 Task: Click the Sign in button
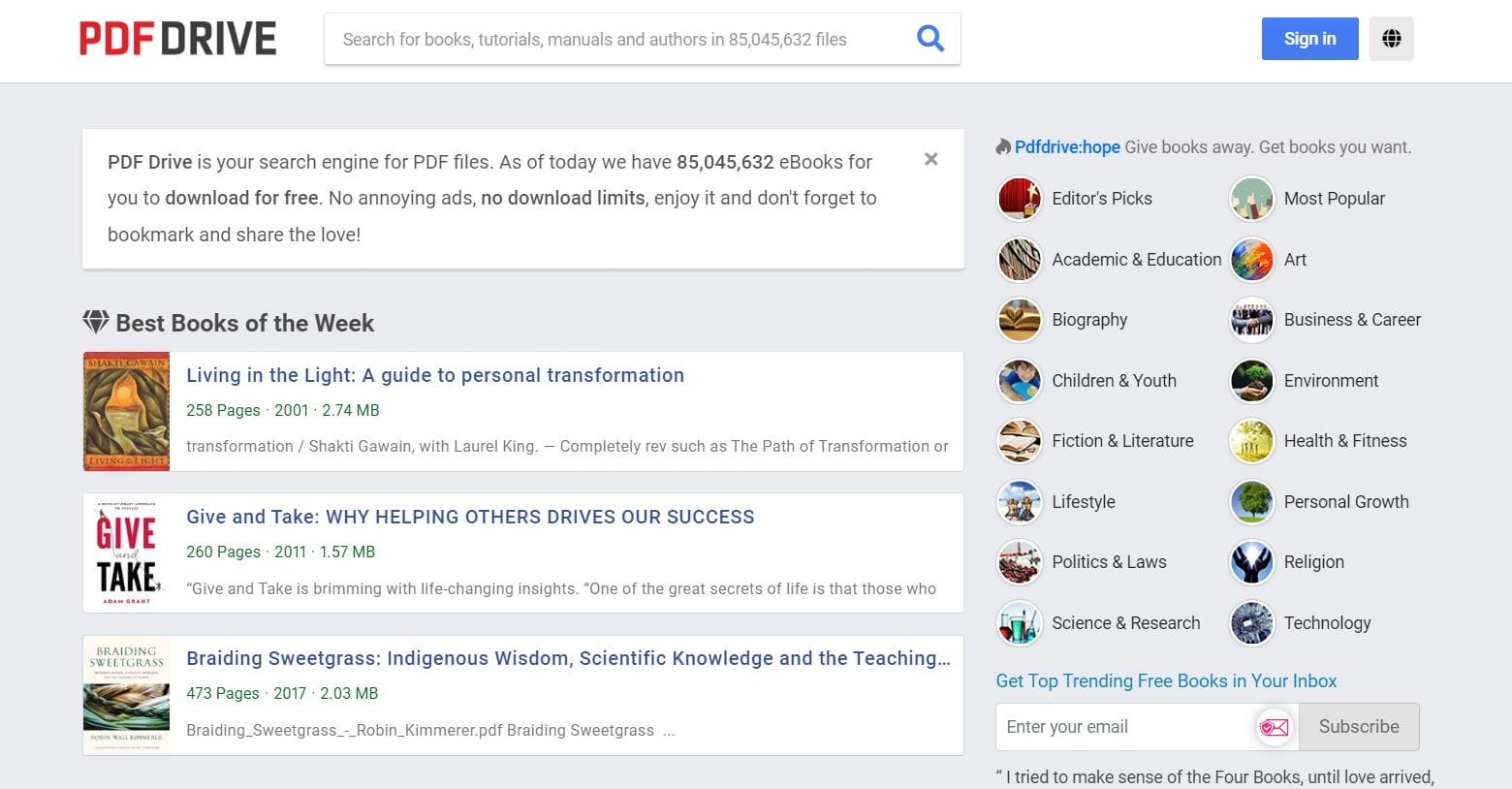1309,39
